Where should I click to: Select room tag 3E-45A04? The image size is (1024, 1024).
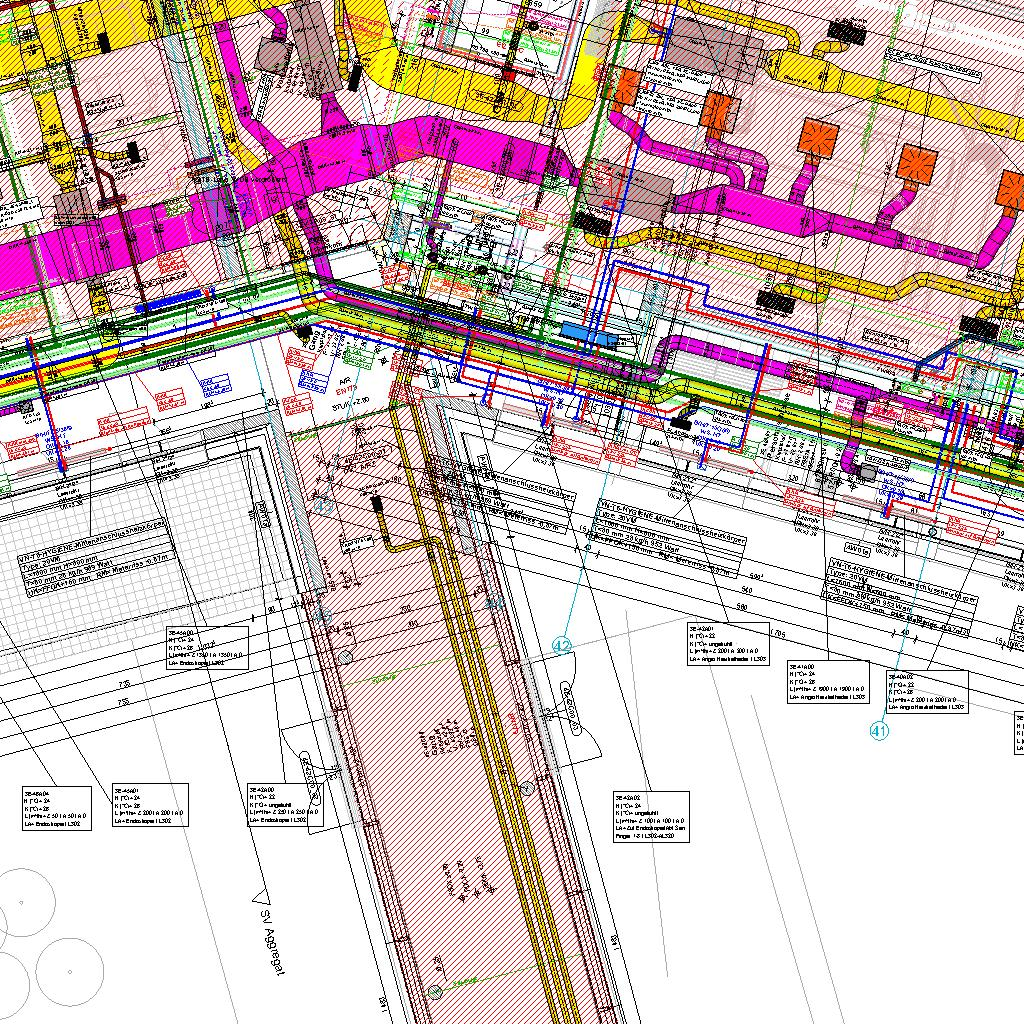[x=56, y=808]
